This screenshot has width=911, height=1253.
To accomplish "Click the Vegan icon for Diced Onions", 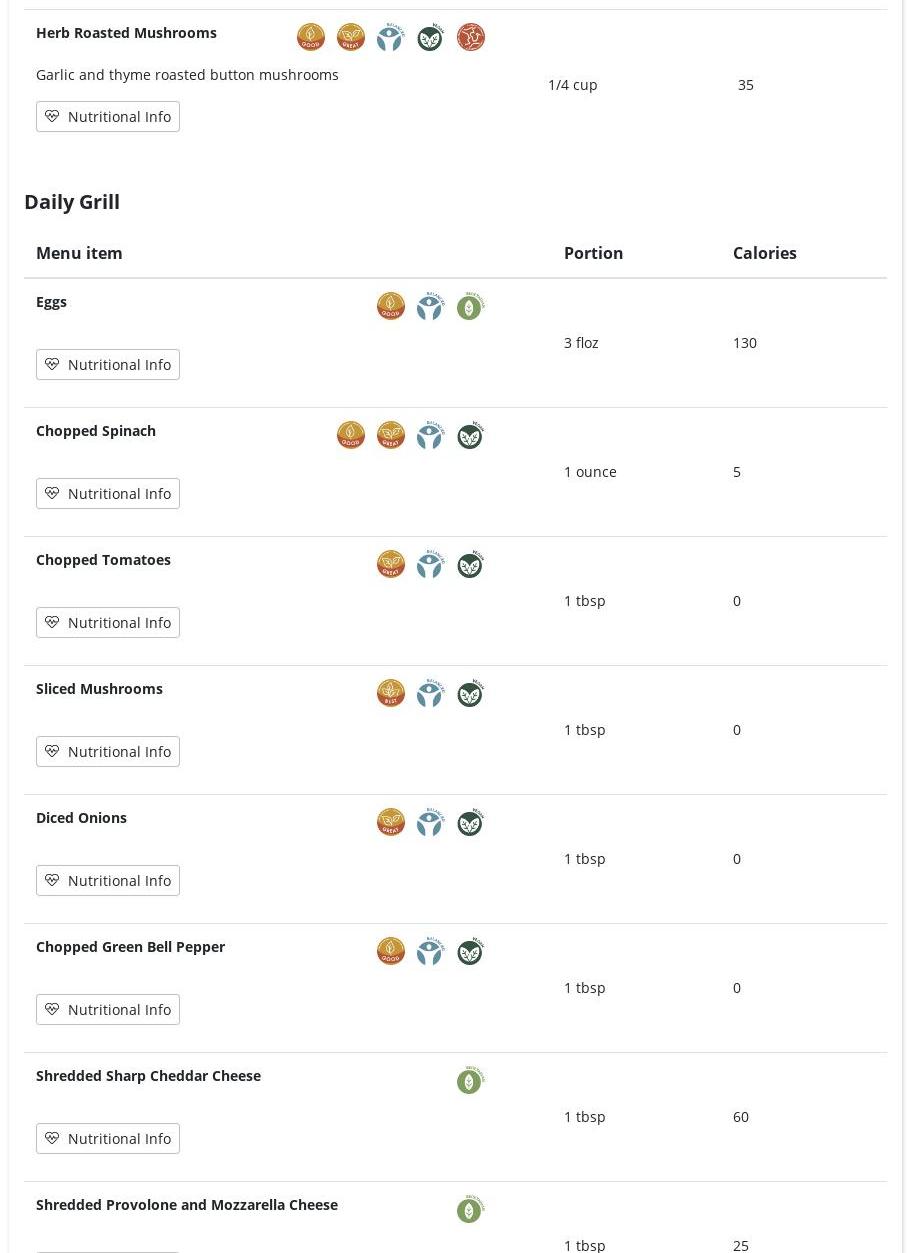I will point(470,823).
